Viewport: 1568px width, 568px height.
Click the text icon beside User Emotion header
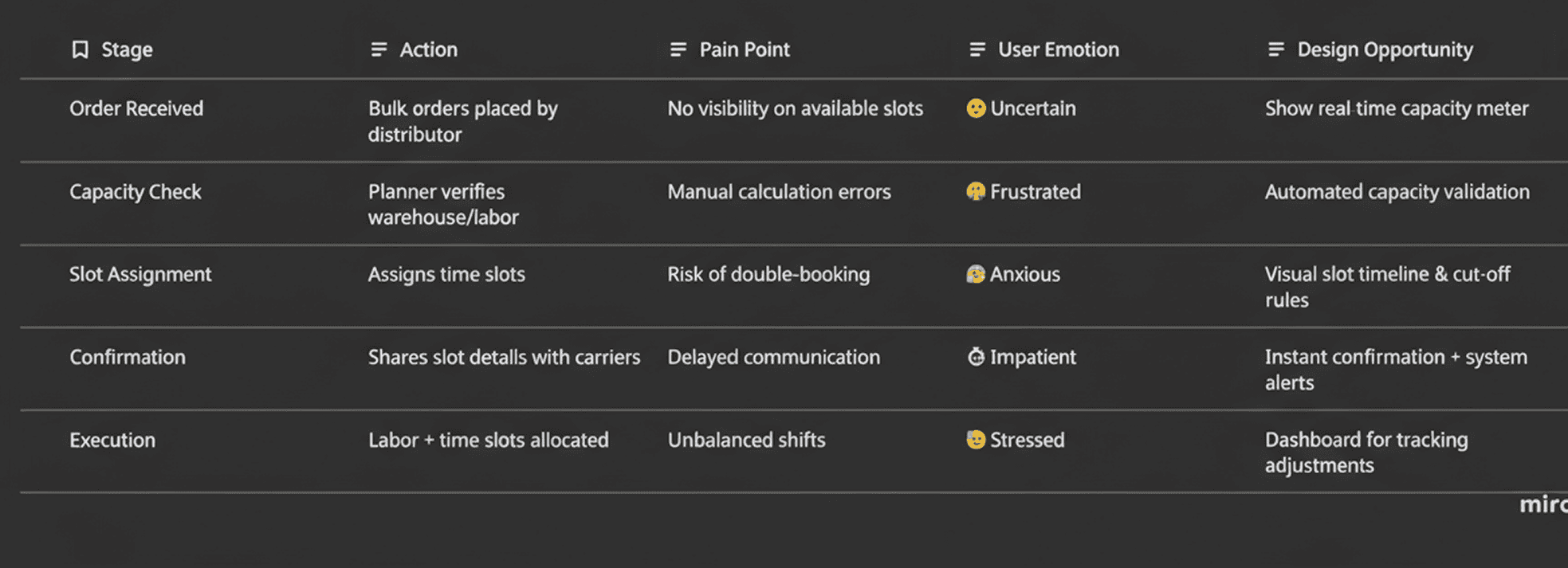point(977,50)
